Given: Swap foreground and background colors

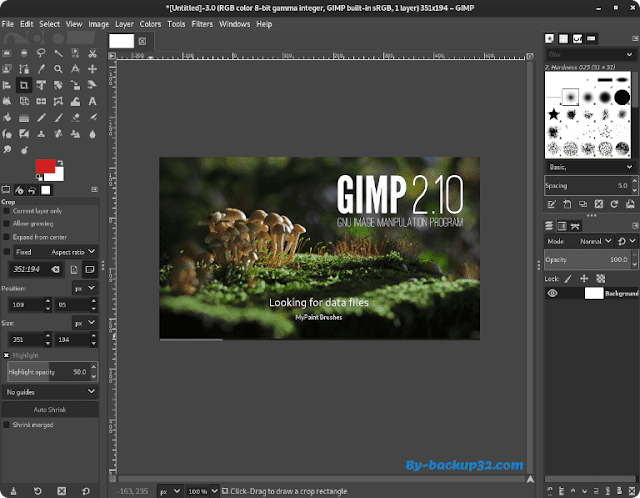Looking at the screenshot, I should click(x=60, y=162).
